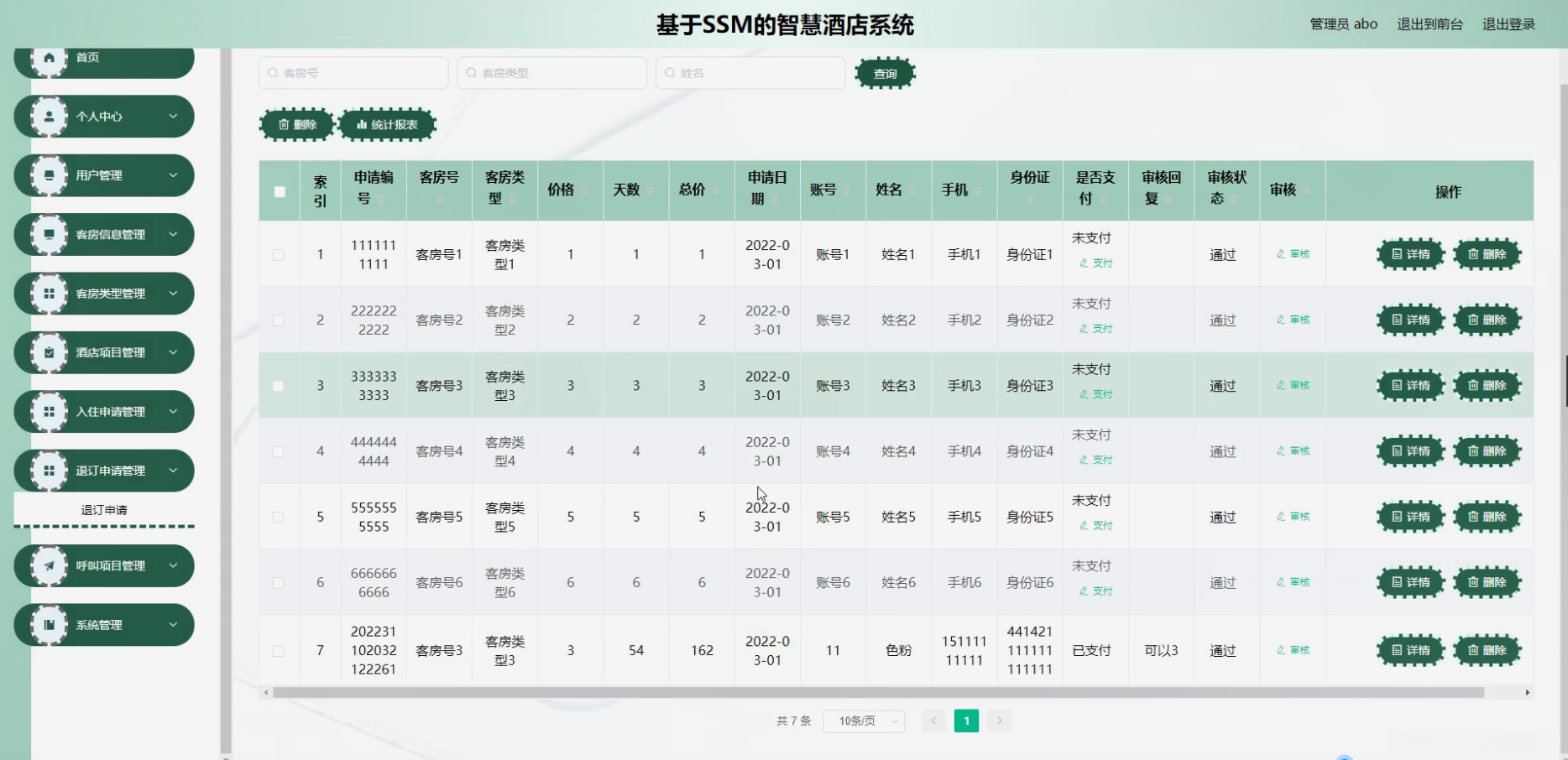1568x760 pixels.
Task: Click 支付 link in the 账号4 row
Action: pyautogui.click(x=1095, y=461)
